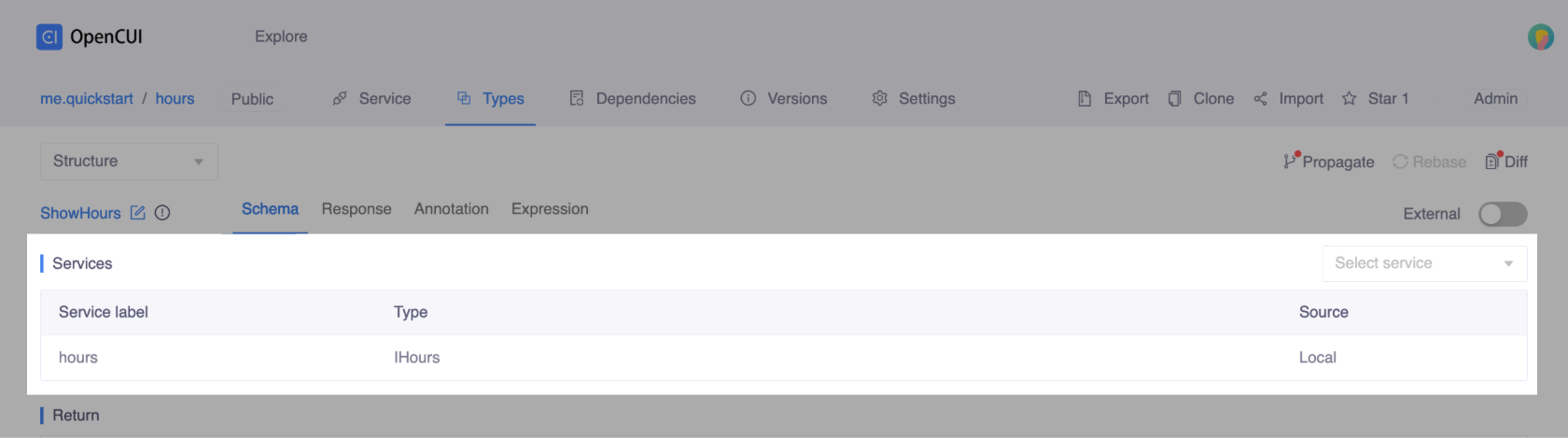Image resolution: width=1568 pixels, height=438 pixels.
Task: Click the Explore link
Action: [281, 36]
